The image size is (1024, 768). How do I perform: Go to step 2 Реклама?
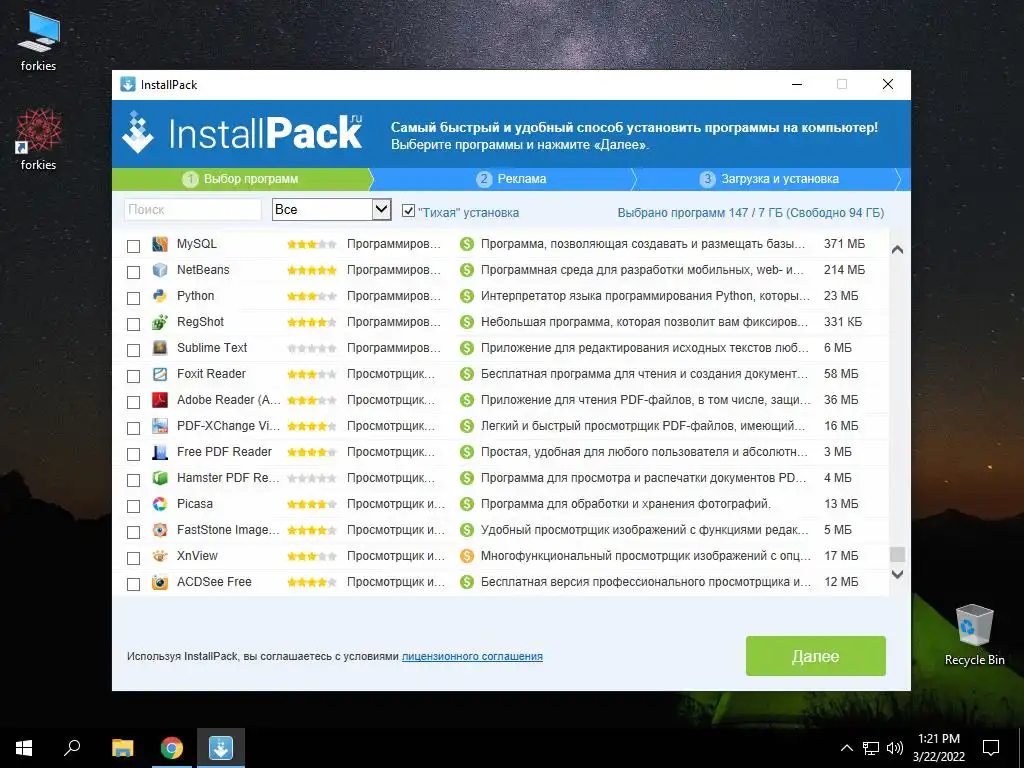point(512,179)
